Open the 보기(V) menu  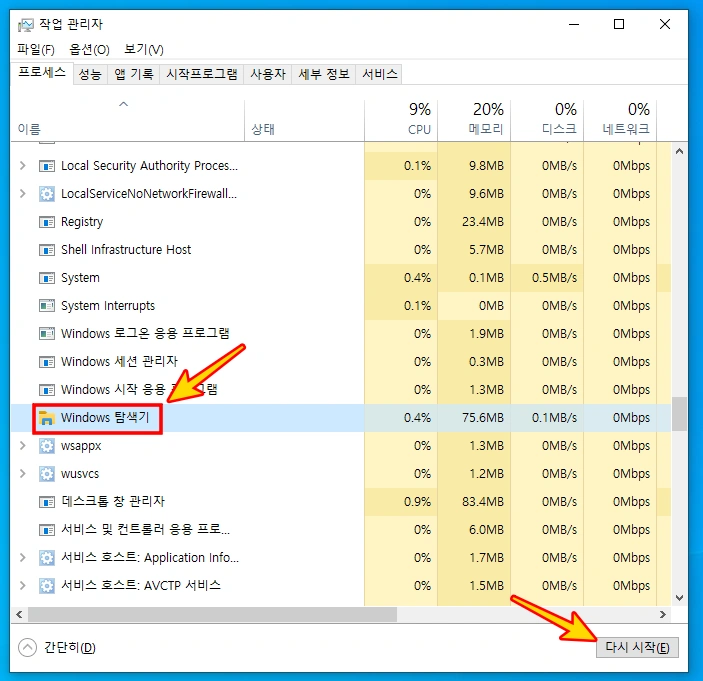pos(144,49)
